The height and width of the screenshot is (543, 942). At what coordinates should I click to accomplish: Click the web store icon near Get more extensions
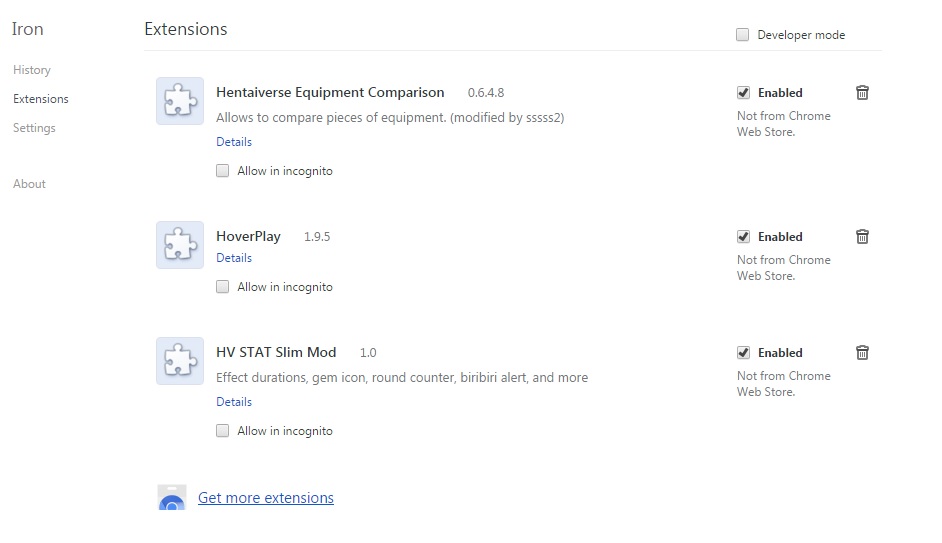click(172, 497)
